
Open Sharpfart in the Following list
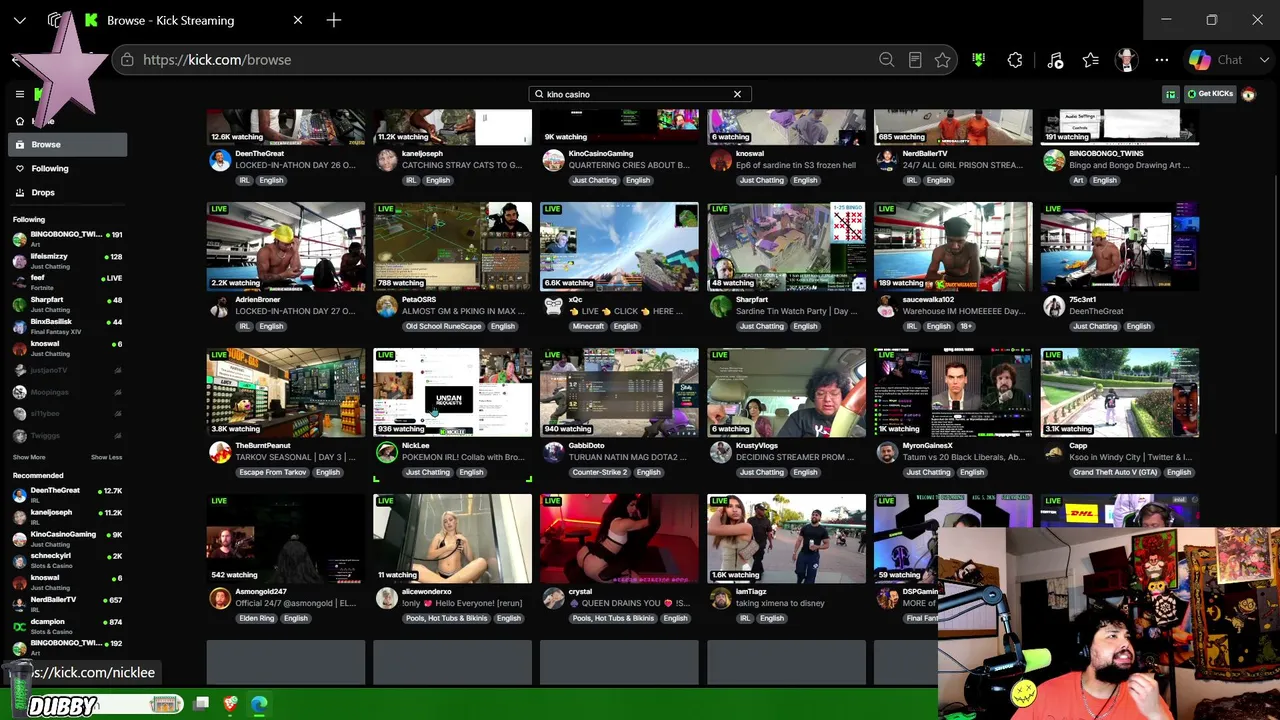67,304
